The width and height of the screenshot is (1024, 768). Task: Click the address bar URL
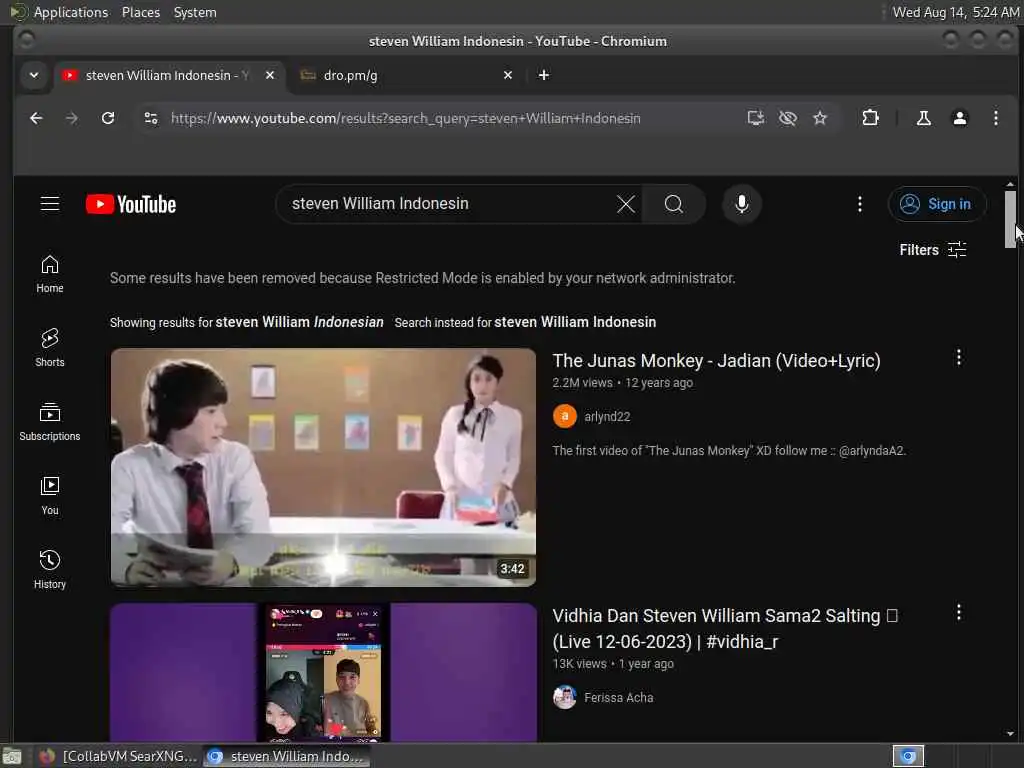406,118
